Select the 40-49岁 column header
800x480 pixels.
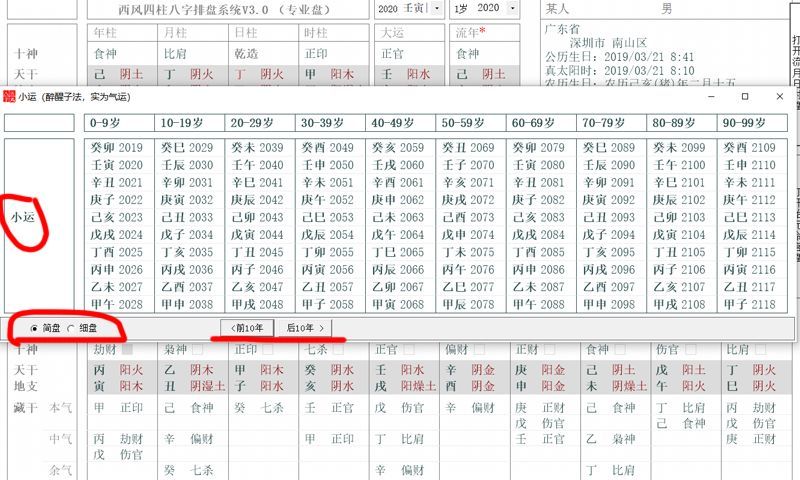point(401,123)
